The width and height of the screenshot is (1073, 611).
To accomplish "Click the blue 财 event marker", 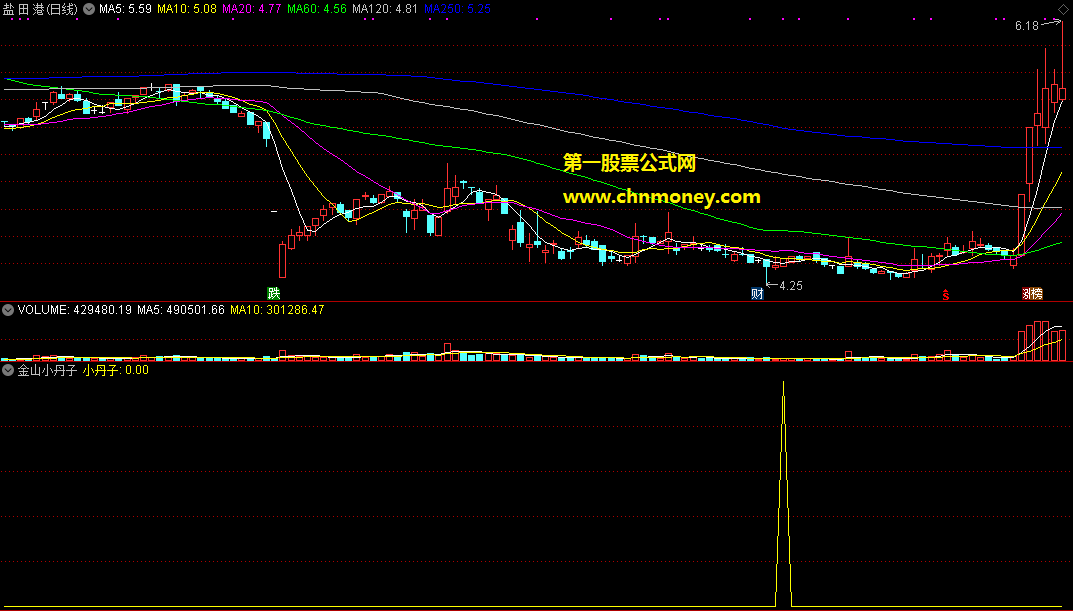I will 757,294.
